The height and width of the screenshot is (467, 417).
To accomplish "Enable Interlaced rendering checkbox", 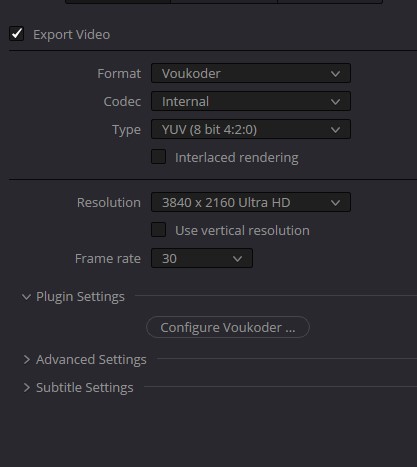I will click(158, 157).
